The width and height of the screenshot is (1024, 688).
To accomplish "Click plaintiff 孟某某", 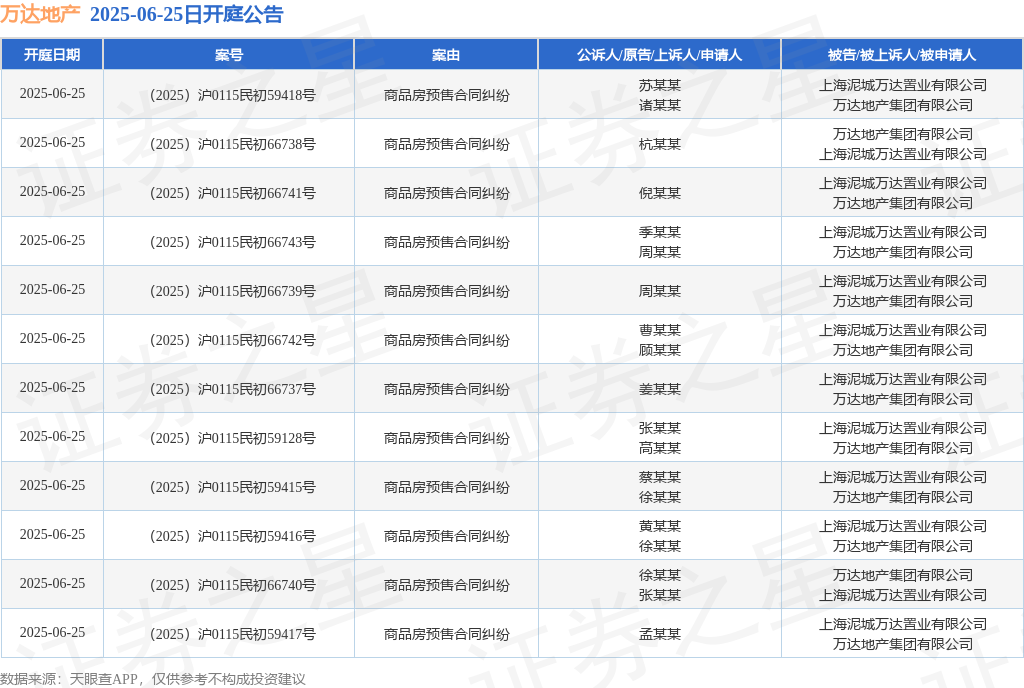I will [x=660, y=634].
